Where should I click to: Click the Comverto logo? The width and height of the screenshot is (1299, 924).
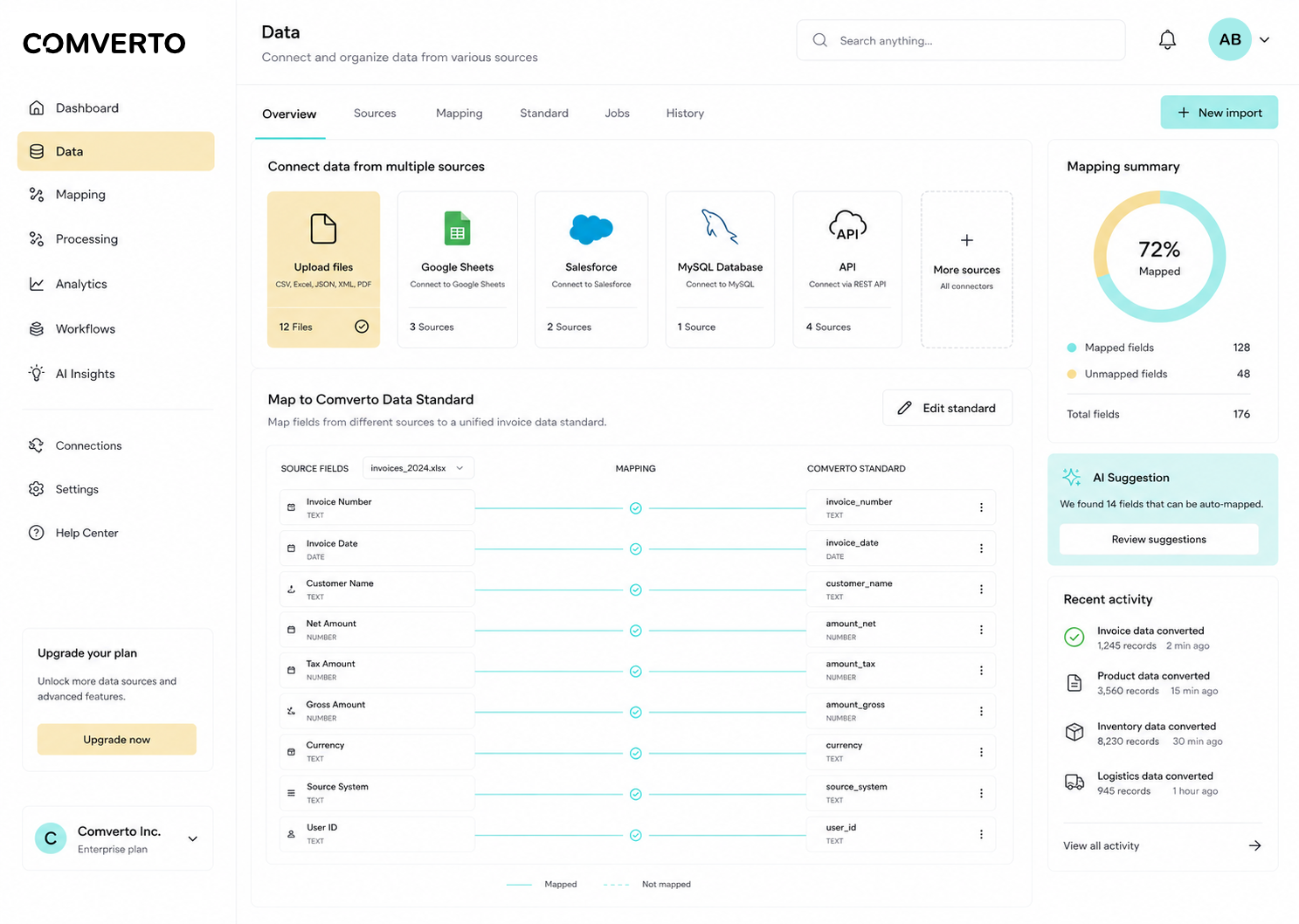104,44
